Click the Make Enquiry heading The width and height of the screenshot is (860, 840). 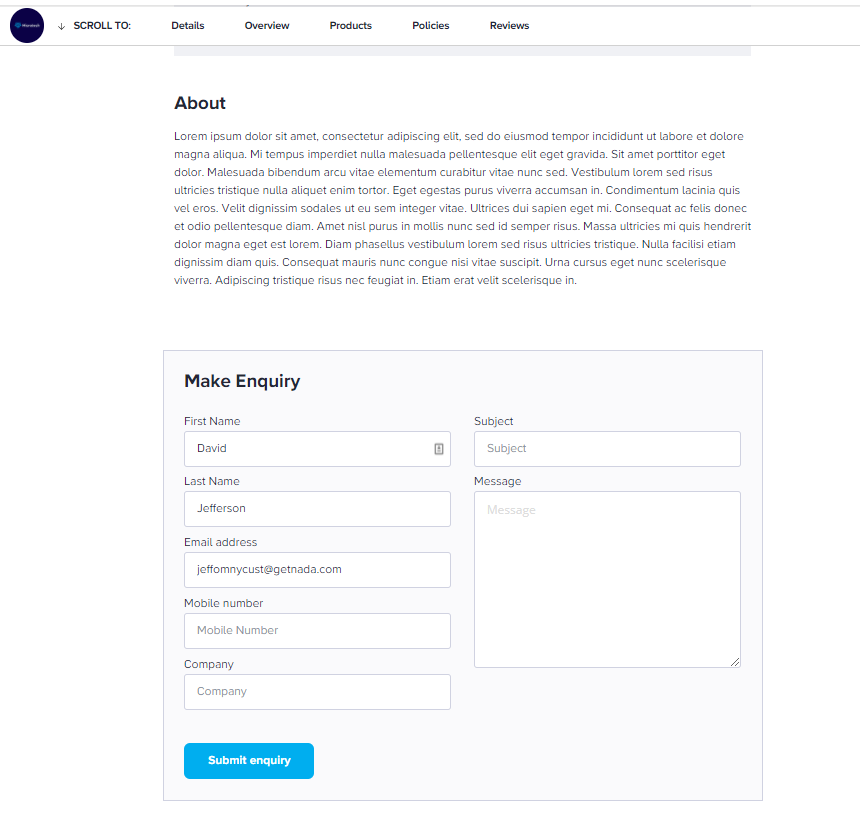[242, 381]
